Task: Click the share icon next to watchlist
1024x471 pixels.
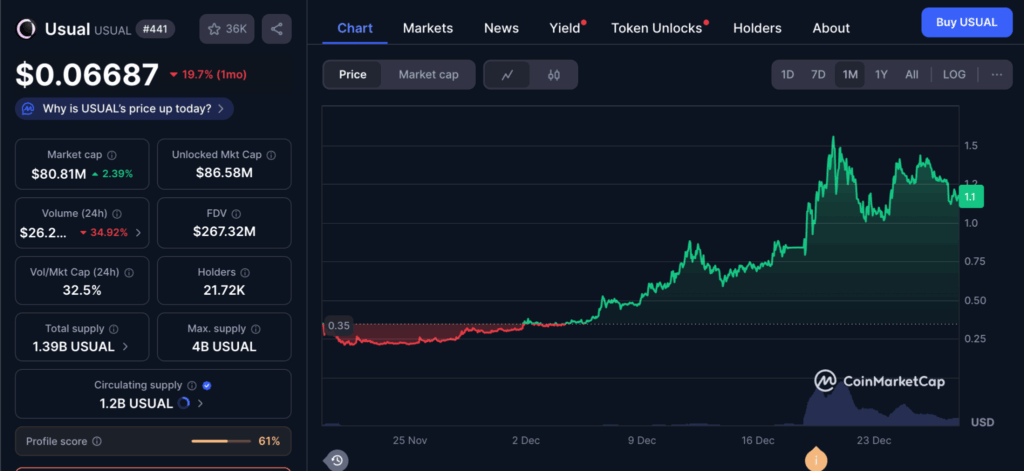Action: point(276,29)
